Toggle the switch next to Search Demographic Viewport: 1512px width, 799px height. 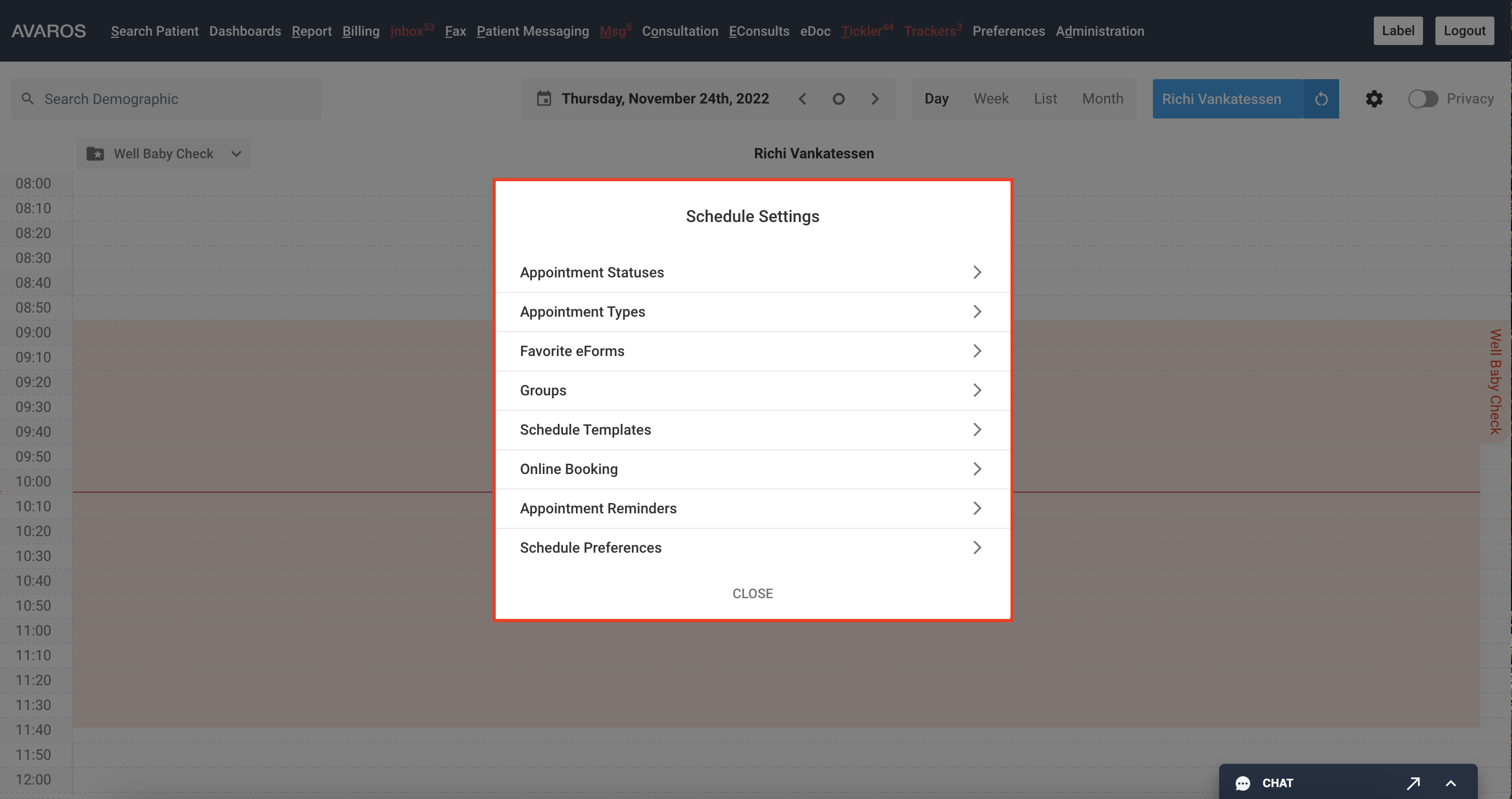339,99
